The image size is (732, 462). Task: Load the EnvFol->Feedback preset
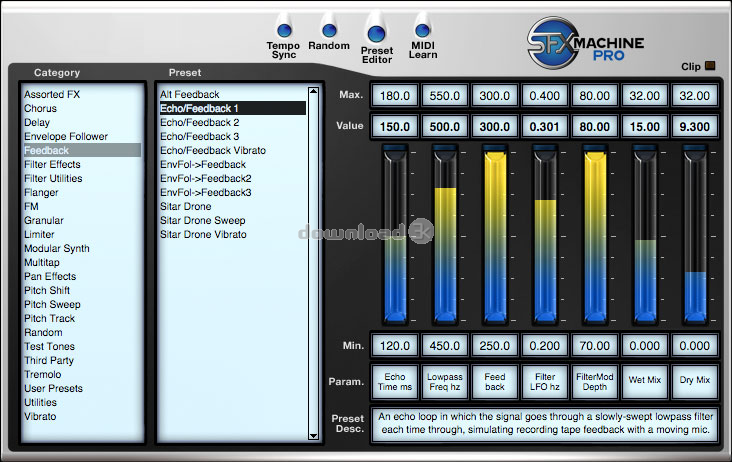203,164
